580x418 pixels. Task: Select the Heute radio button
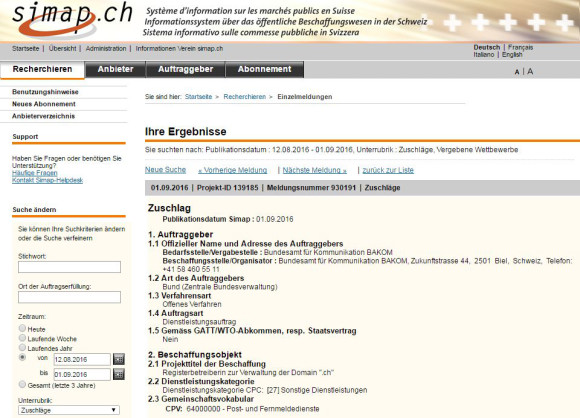tap(22, 328)
